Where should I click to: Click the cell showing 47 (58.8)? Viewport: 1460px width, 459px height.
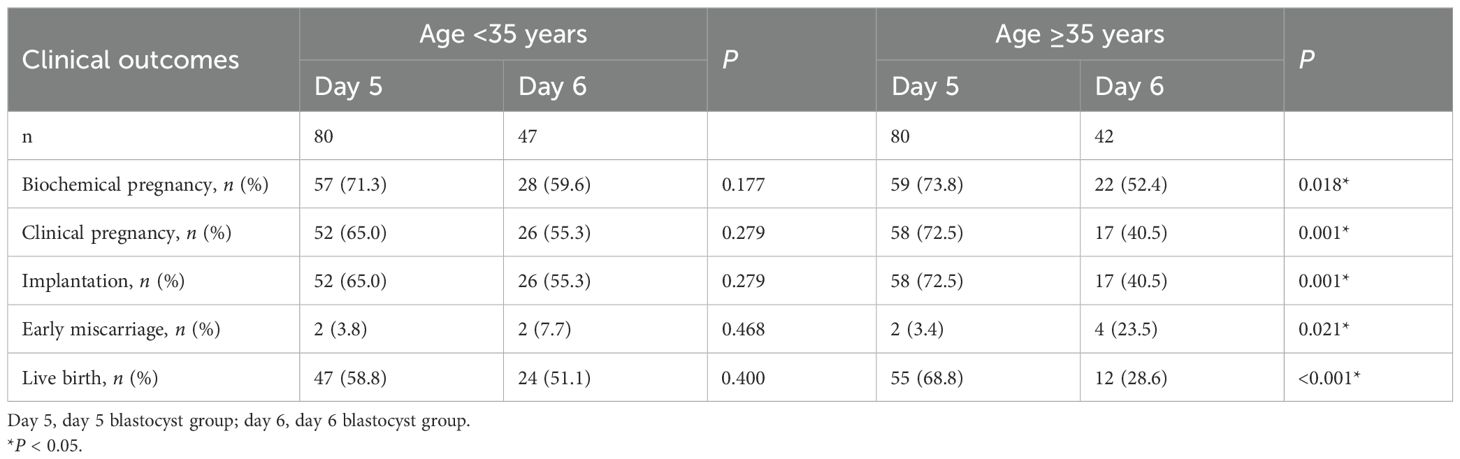point(354,377)
